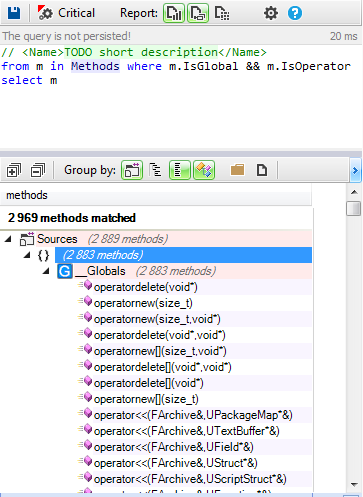Click the vertical scrollbar thumb

354,209
